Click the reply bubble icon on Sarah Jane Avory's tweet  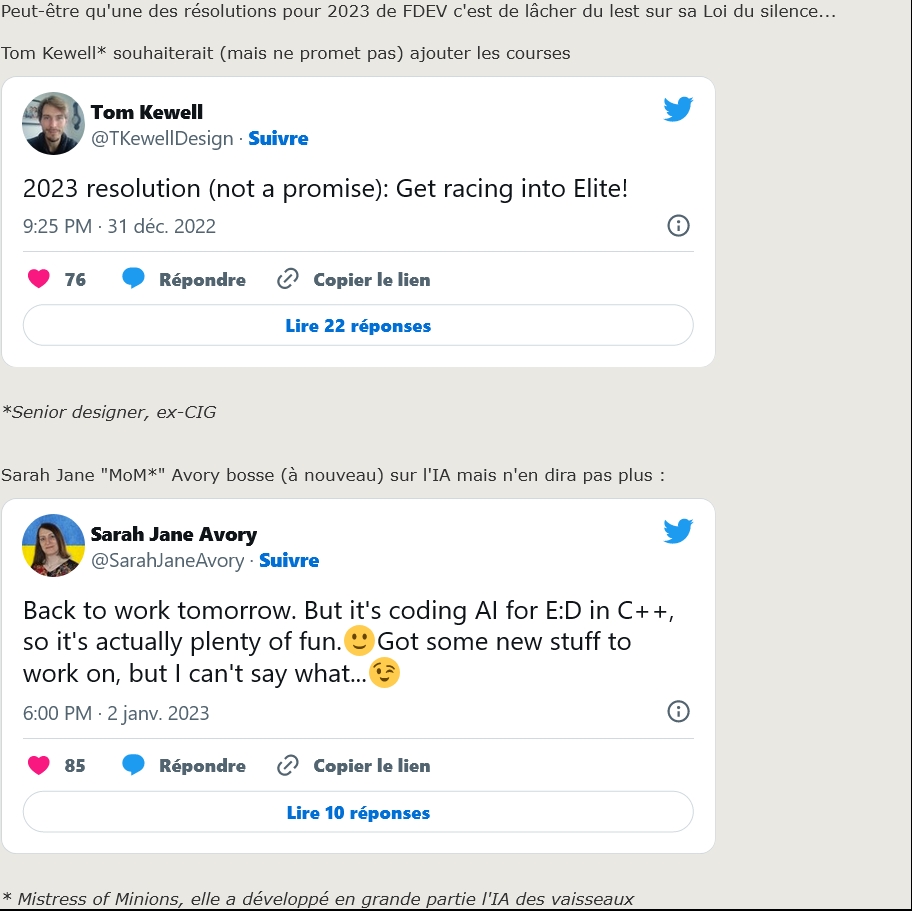pos(133,766)
